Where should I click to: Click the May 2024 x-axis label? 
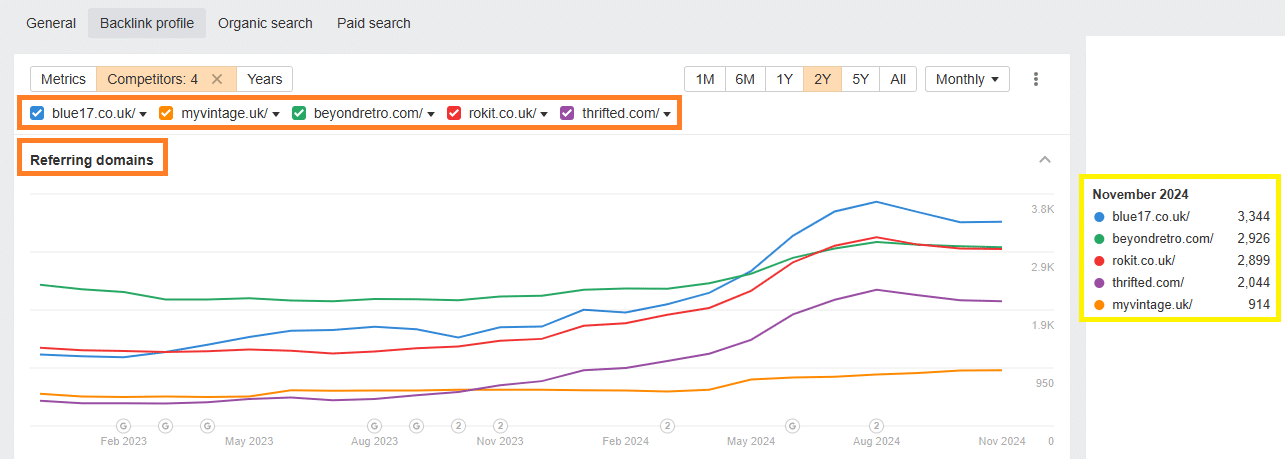click(751, 441)
